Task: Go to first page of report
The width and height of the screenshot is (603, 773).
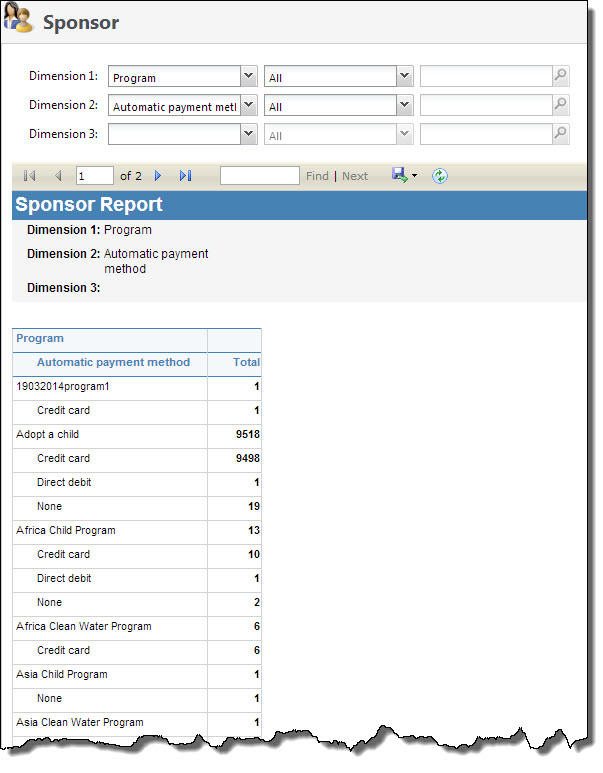Action: 30,176
